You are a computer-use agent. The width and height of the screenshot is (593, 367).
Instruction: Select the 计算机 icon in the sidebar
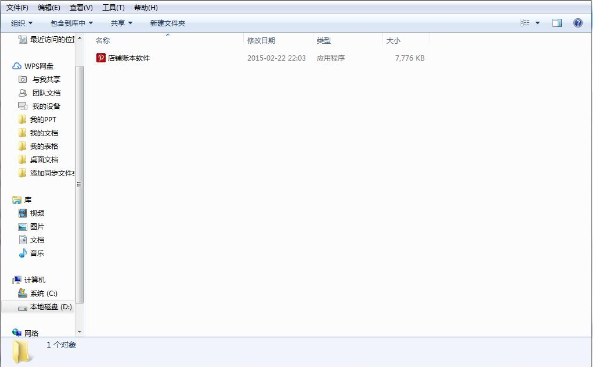pos(17,280)
